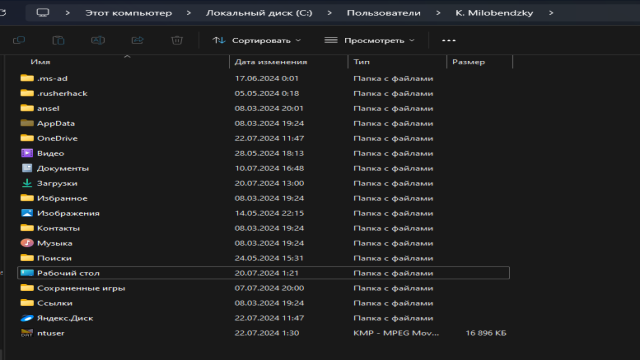Image resolution: width=640 pixels, height=360 pixels.
Task: Go to Пользователи in breadcrumb path
Action: click(x=383, y=13)
